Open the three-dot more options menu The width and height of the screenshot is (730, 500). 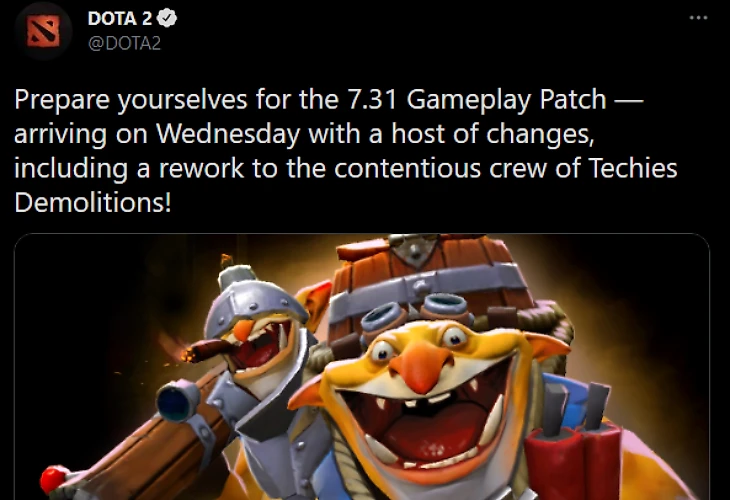698,18
